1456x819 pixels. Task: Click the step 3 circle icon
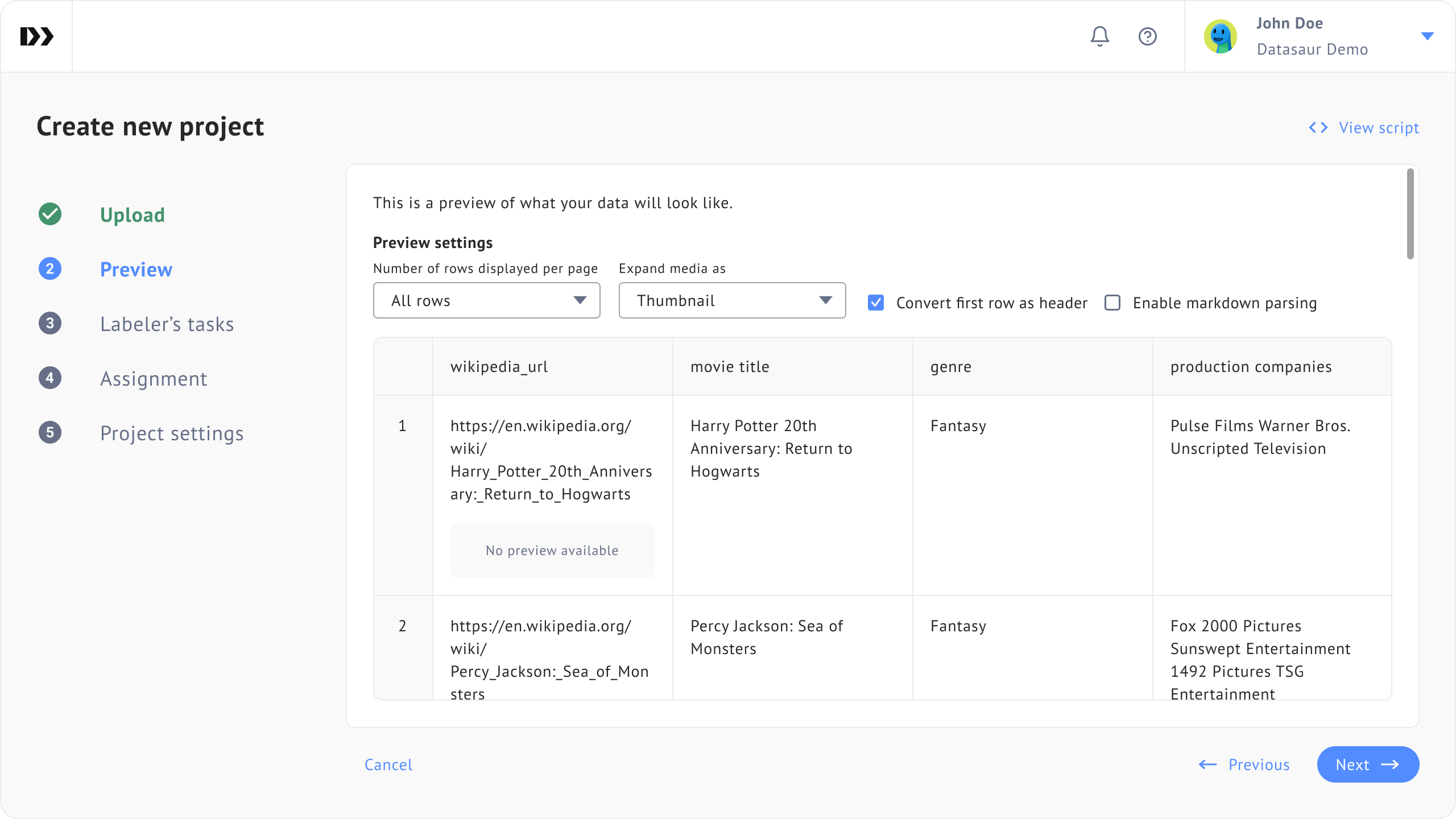click(x=50, y=324)
